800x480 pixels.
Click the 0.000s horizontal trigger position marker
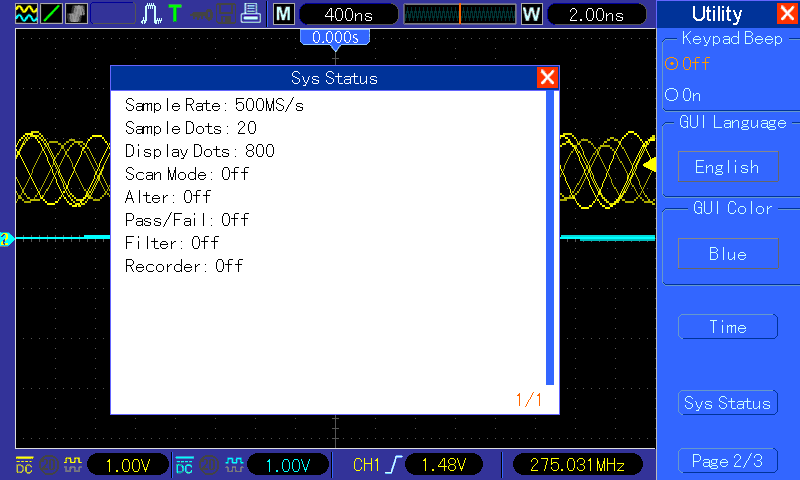click(x=335, y=38)
